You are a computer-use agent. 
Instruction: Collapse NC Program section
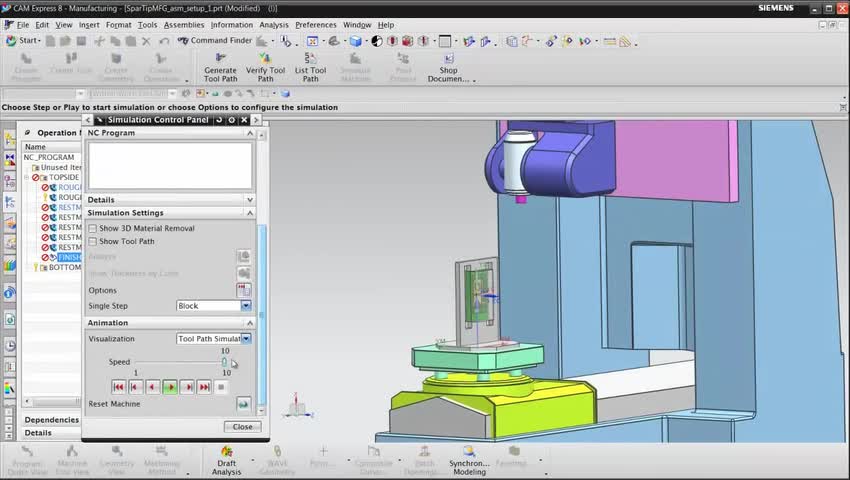(x=250, y=133)
